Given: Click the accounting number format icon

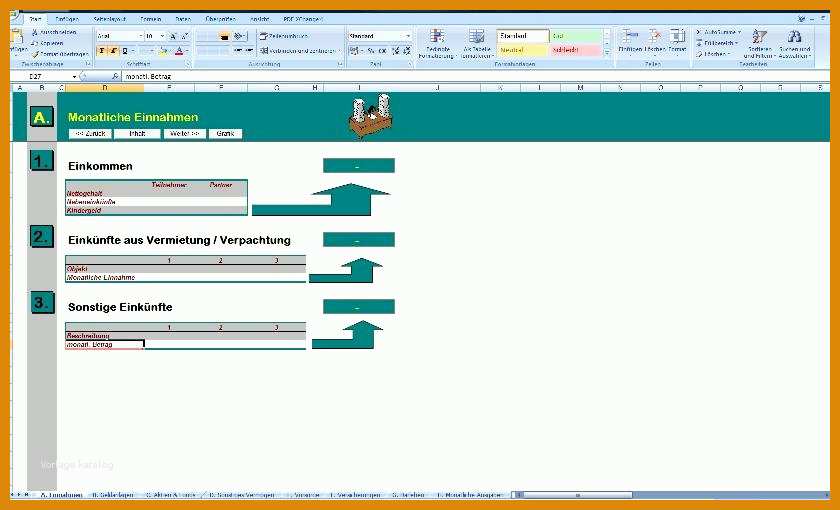Looking at the screenshot, I should [354, 51].
